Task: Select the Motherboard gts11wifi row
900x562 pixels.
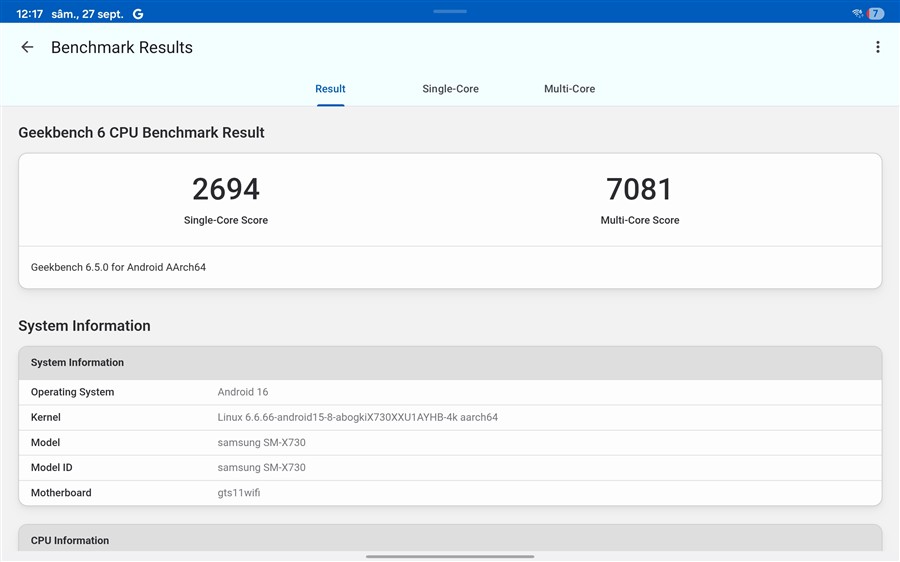Action: (450, 493)
